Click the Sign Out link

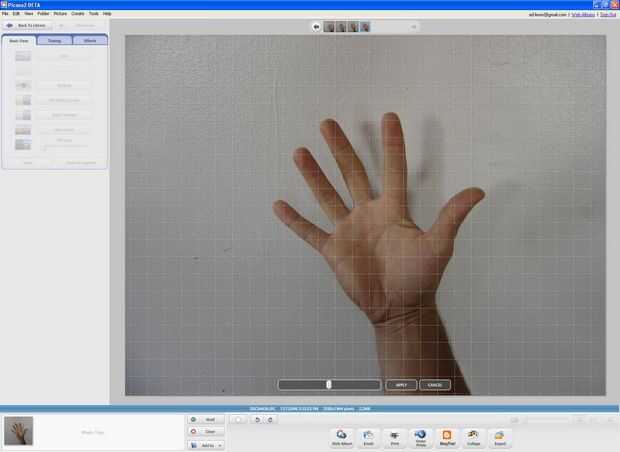tap(608, 15)
